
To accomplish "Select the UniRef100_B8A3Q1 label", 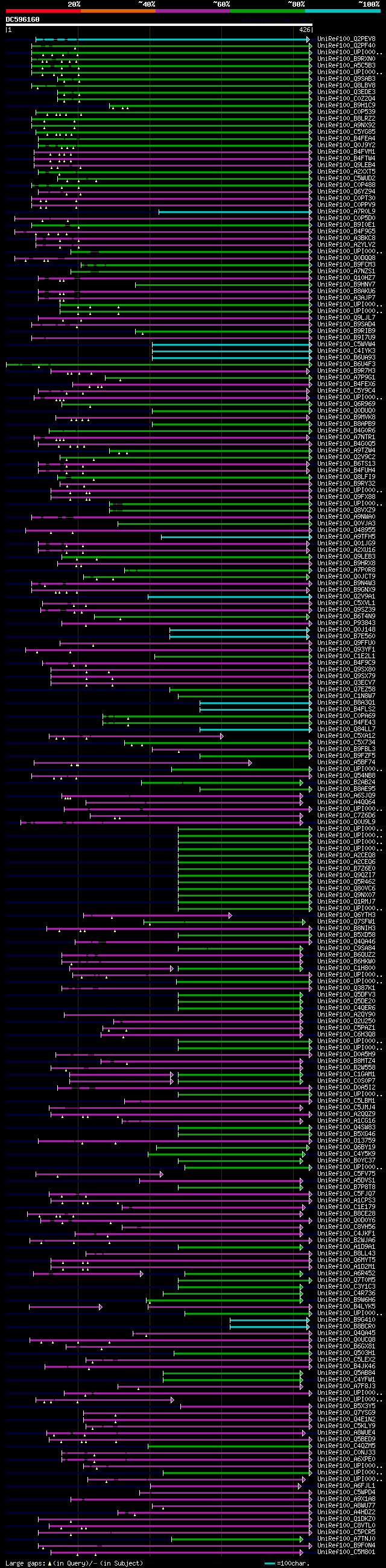I will [x=346, y=703].
